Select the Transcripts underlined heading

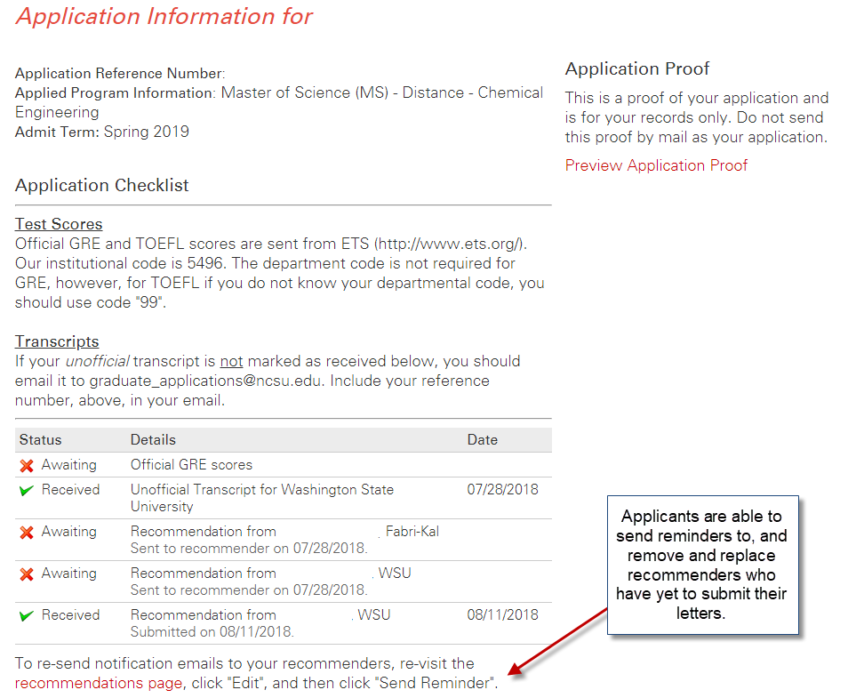[x=57, y=342]
